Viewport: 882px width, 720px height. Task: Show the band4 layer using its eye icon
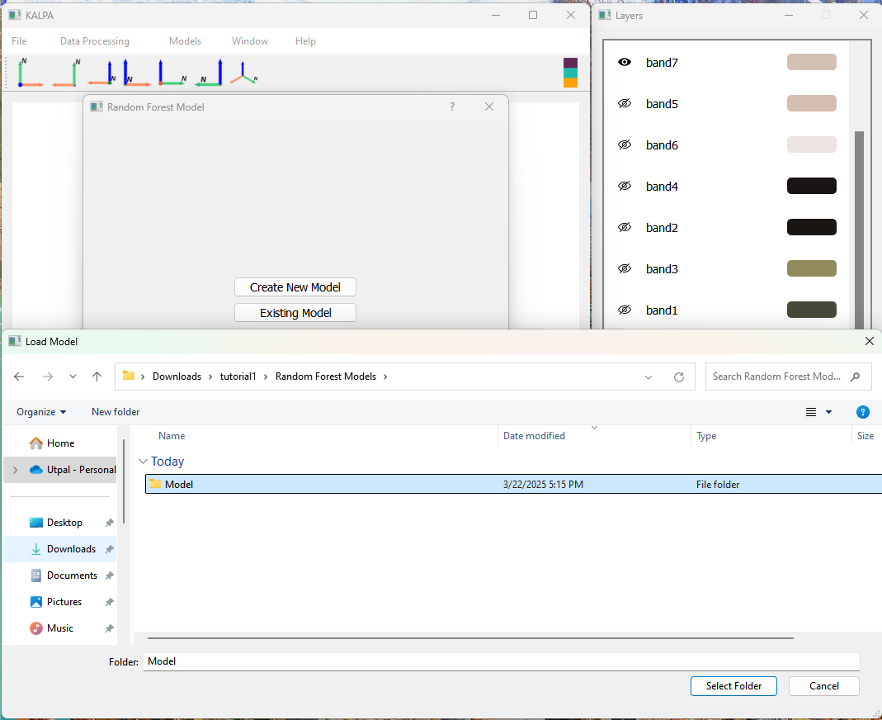(x=624, y=186)
